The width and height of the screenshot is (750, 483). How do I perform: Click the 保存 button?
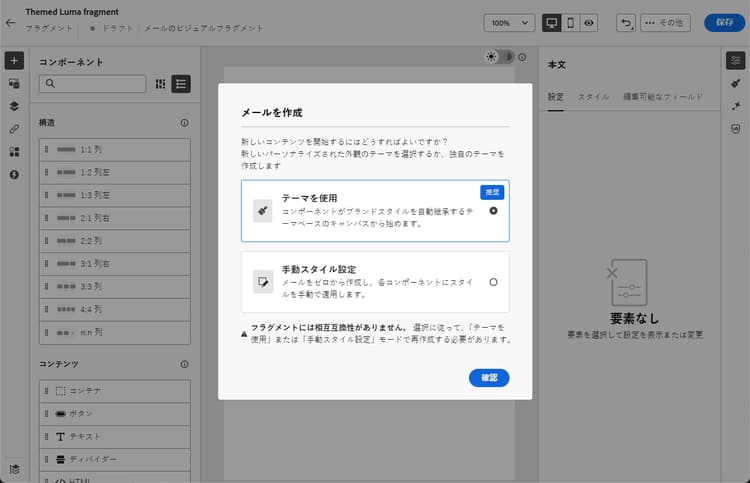725,23
